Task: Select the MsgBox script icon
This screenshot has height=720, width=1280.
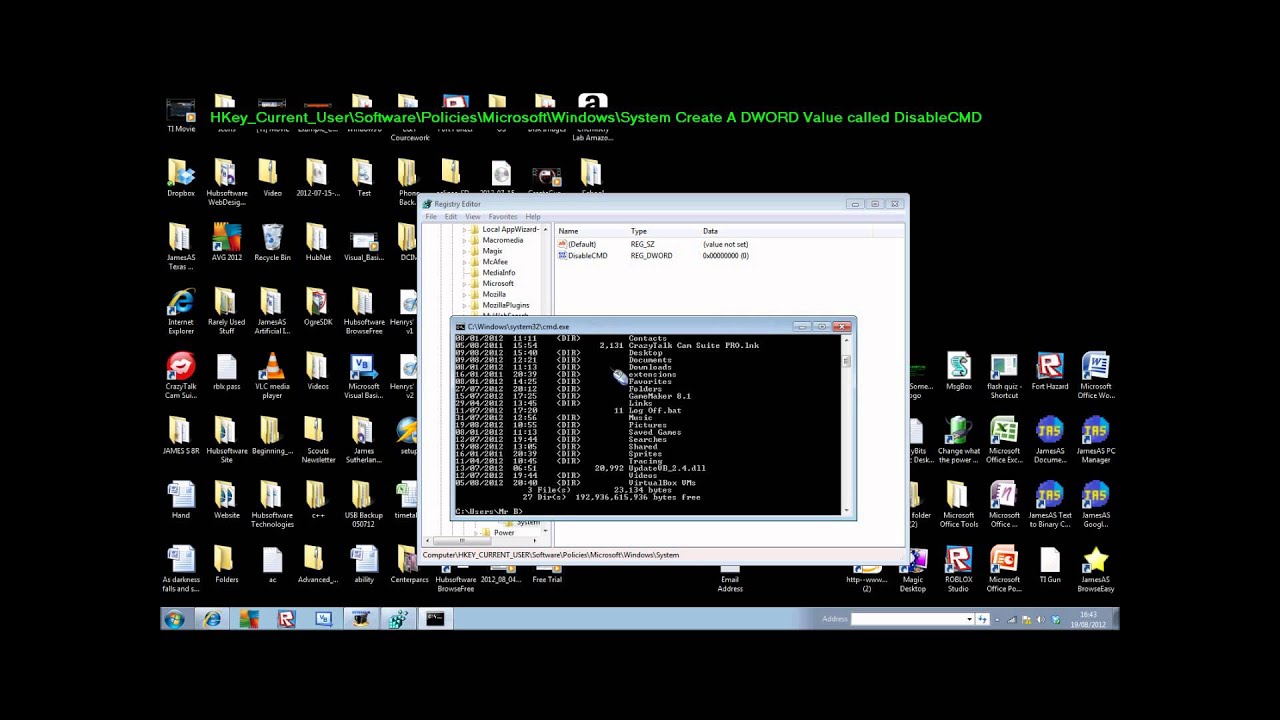Action: point(959,371)
